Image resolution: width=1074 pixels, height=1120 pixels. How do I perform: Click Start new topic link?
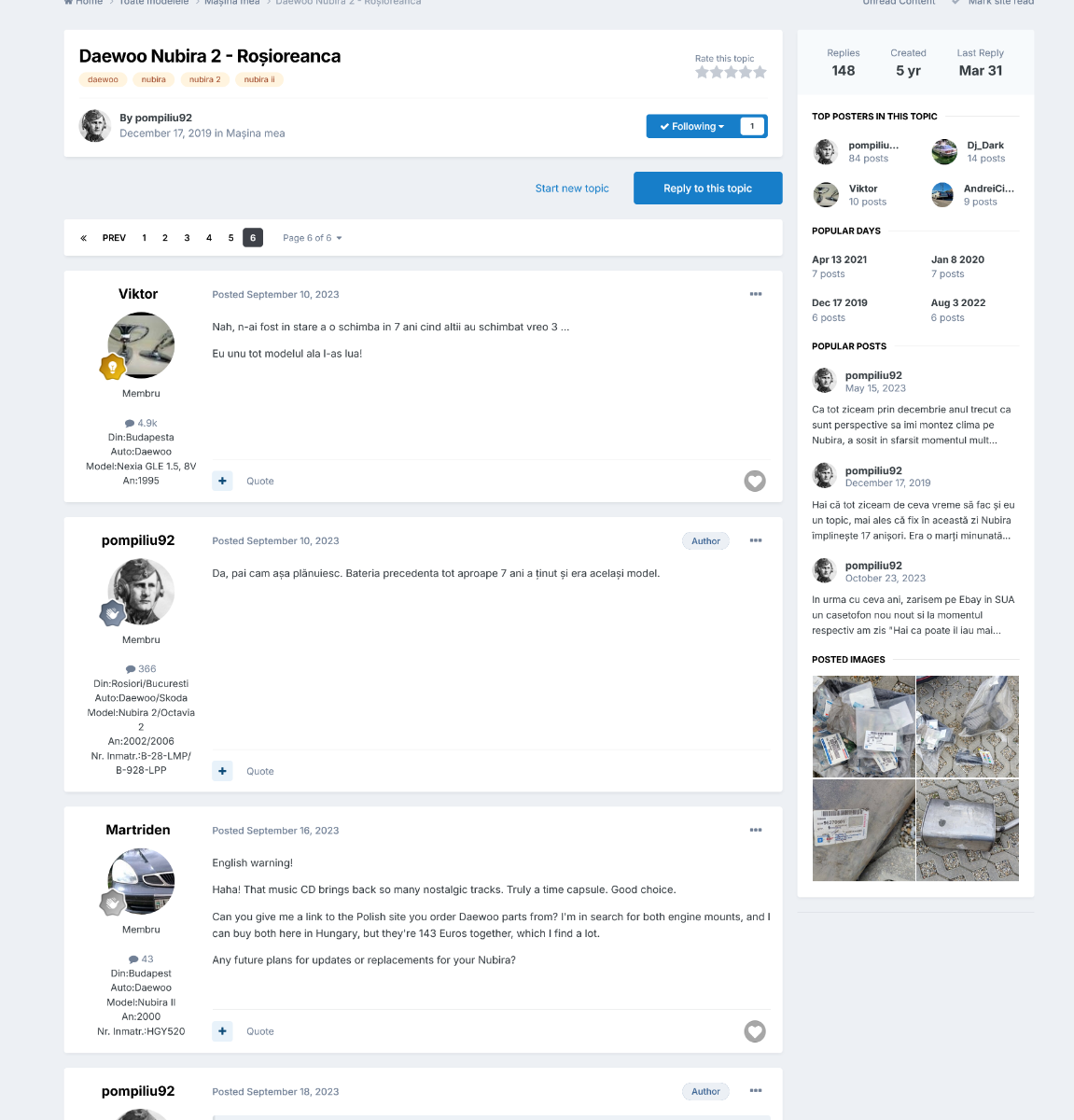click(572, 189)
